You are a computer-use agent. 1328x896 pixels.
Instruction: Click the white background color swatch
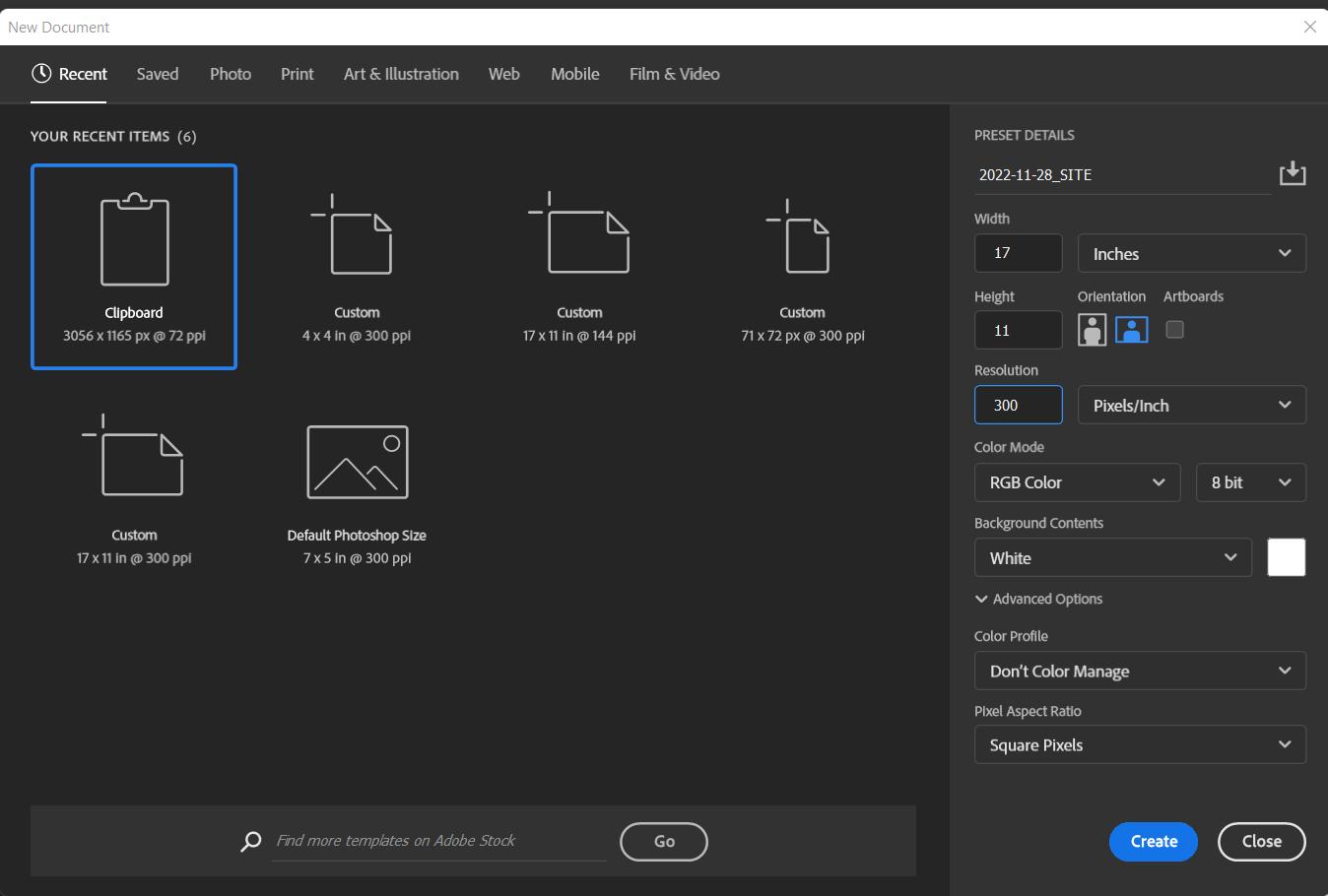pyautogui.click(x=1287, y=557)
